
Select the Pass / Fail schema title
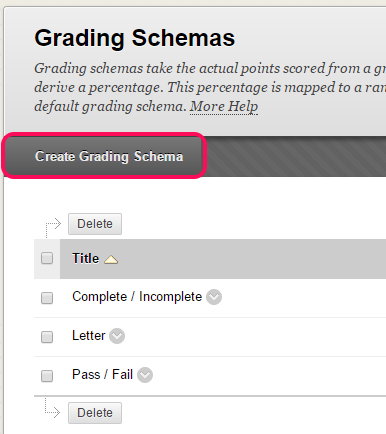tap(102, 374)
